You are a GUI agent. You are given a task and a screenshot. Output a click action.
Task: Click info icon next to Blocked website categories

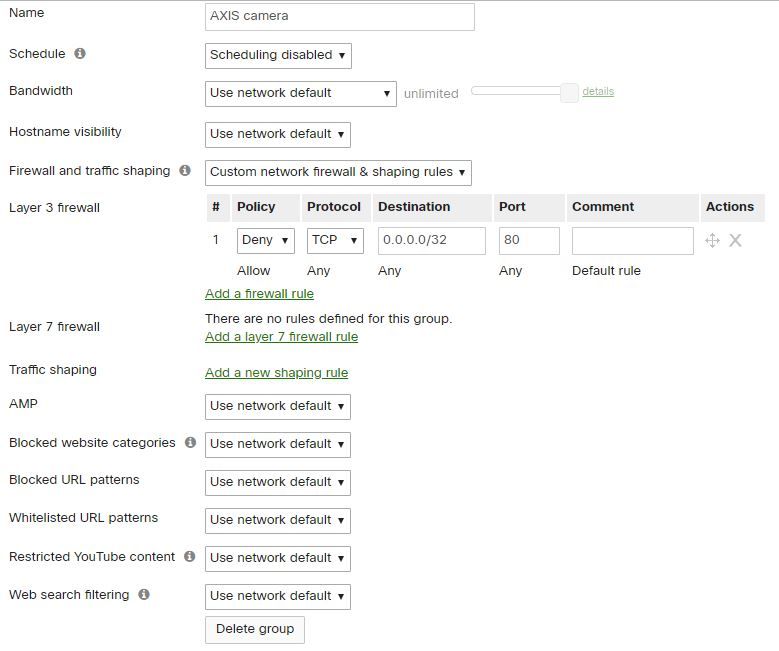[x=190, y=443]
